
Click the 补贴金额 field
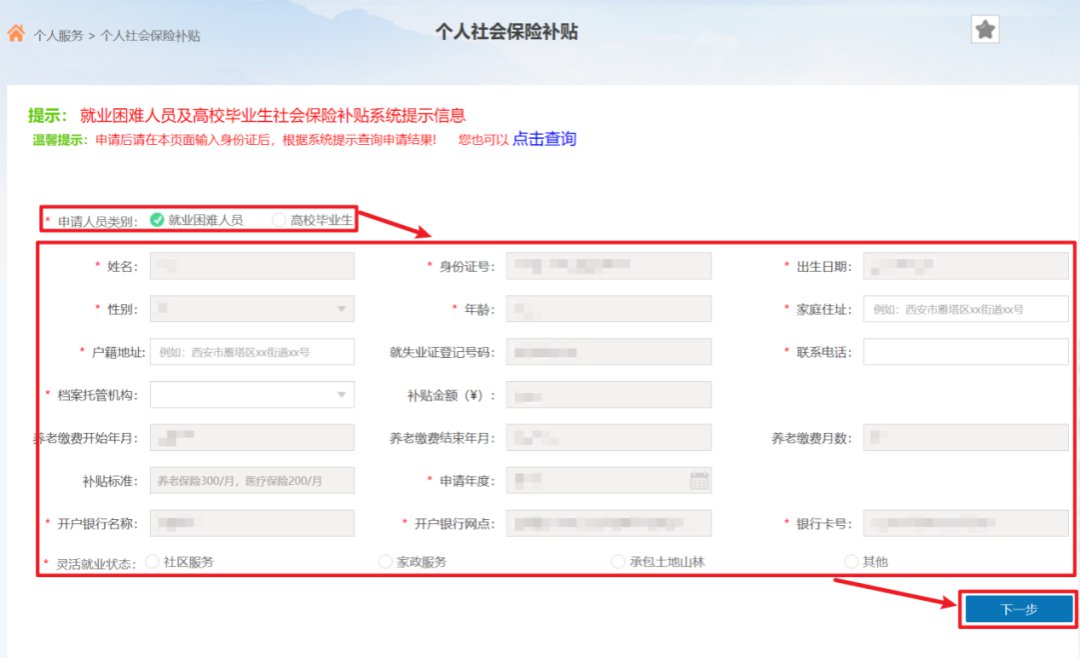coord(609,395)
